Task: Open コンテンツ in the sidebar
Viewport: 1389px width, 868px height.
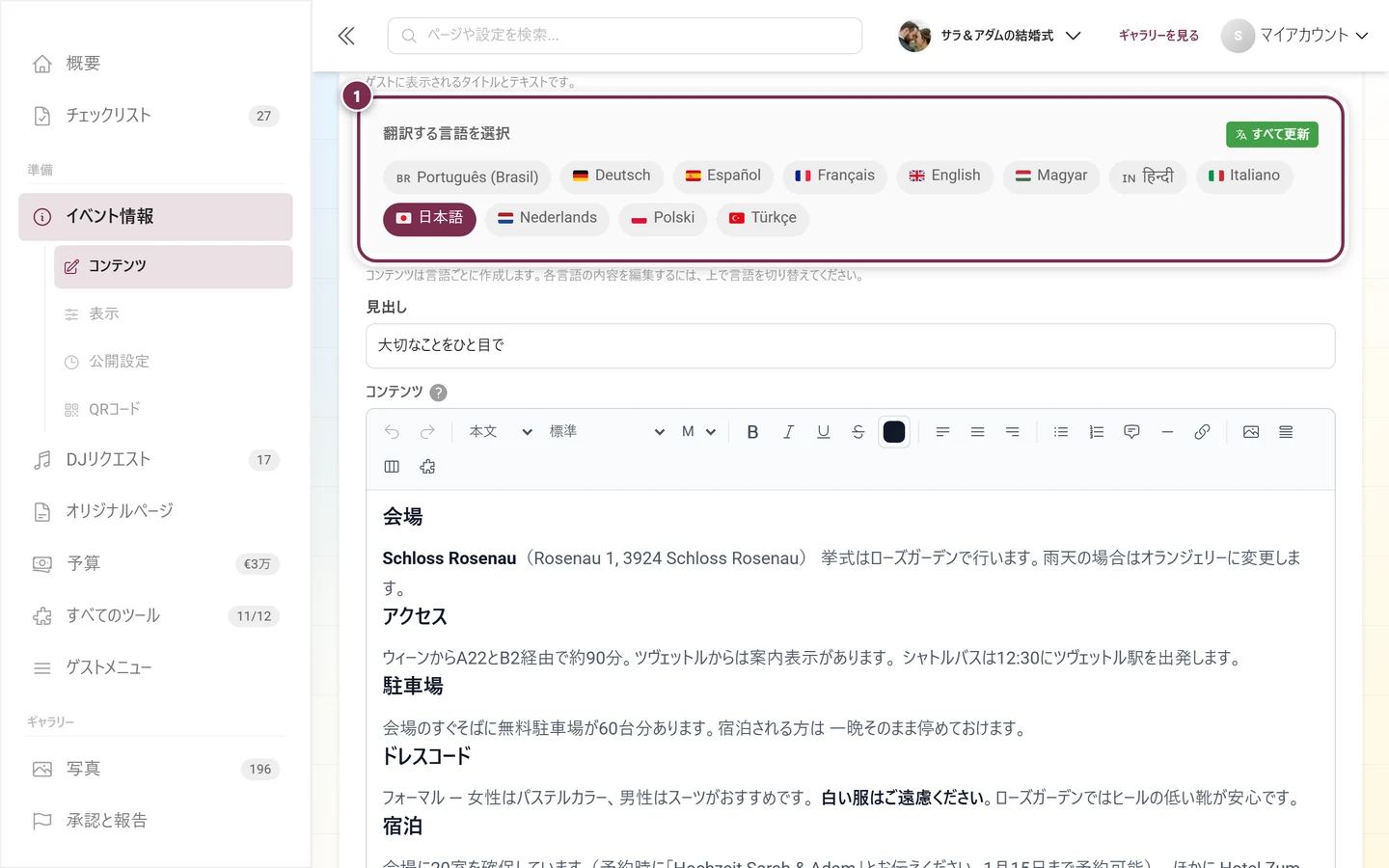Action: (x=174, y=266)
